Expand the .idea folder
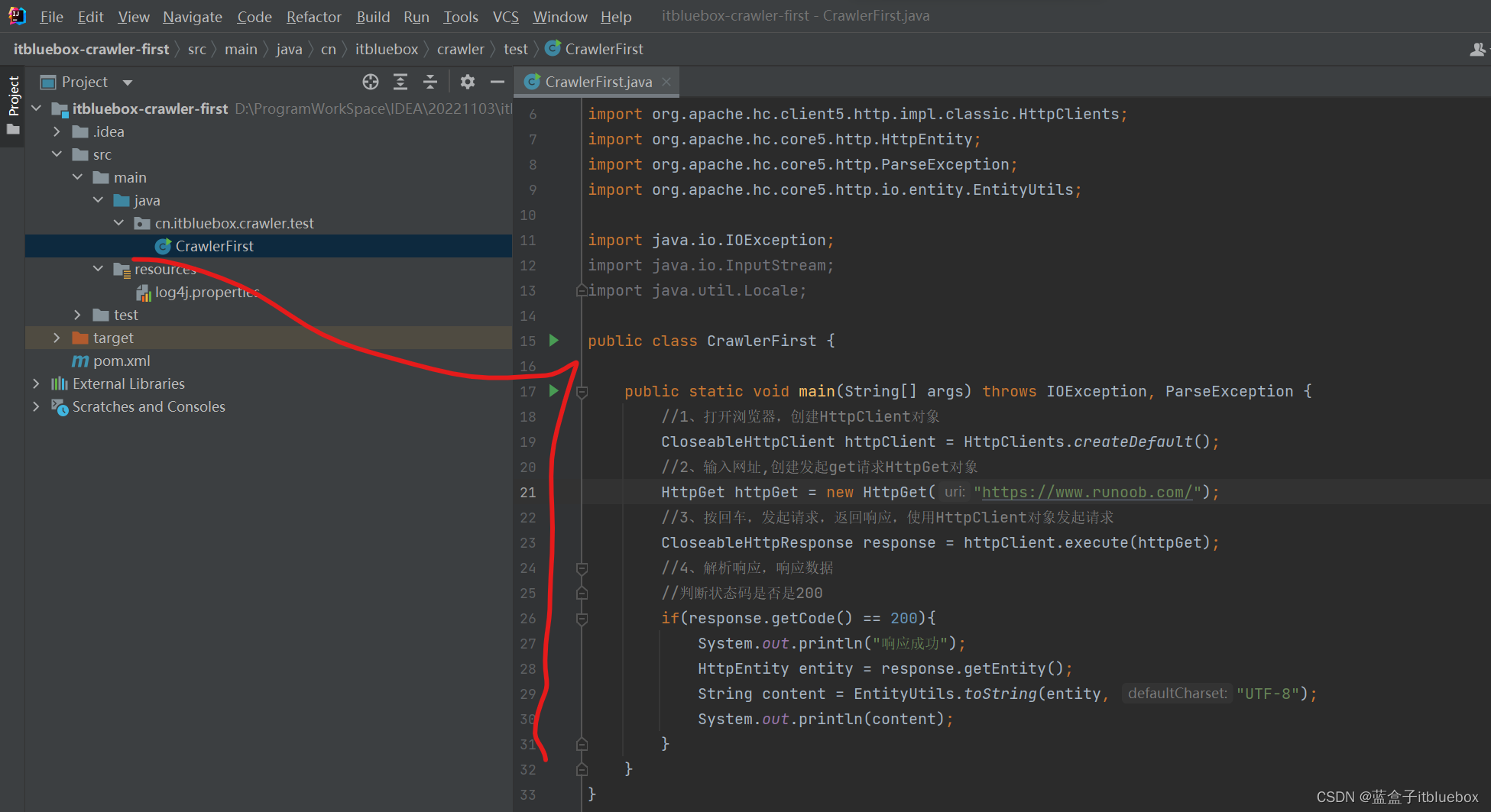This screenshot has width=1491, height=812. click(57, 131)
